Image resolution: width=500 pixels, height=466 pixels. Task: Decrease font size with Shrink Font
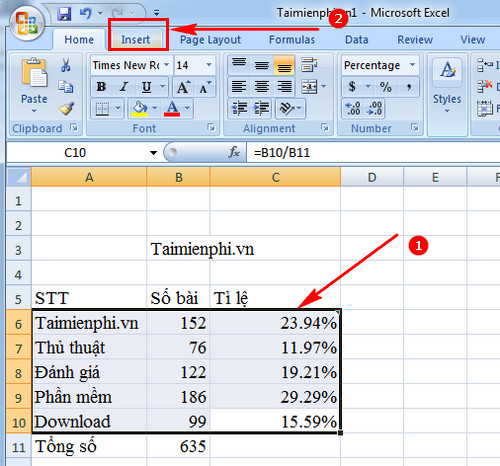pos(205,87)
